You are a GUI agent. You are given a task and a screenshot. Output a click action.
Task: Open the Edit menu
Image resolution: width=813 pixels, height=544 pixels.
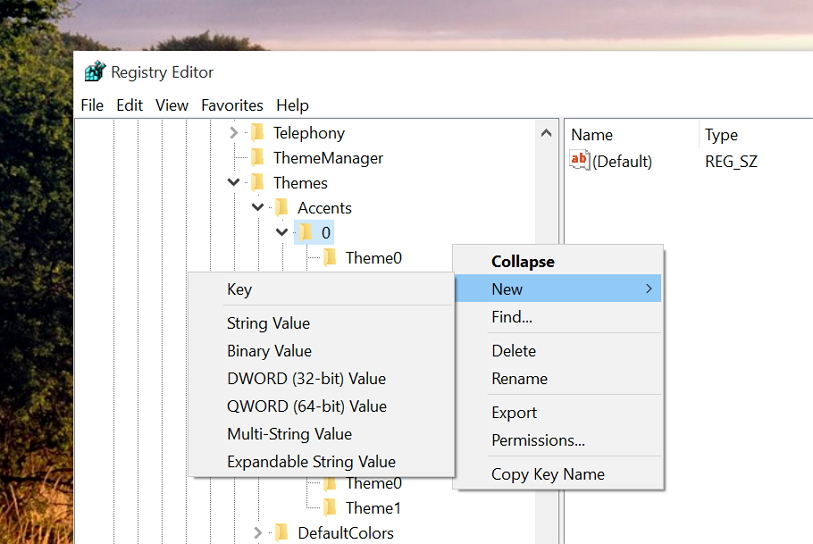pyautogui.click(x=129, y=105)
